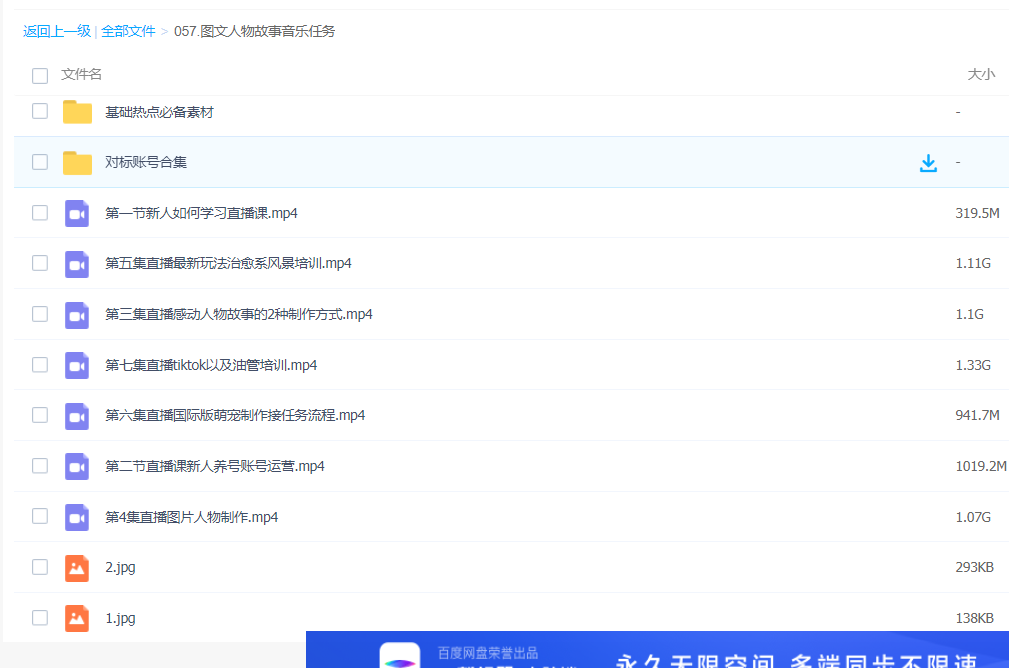Click the image icon beside 2.jpg

pos(77,567)
